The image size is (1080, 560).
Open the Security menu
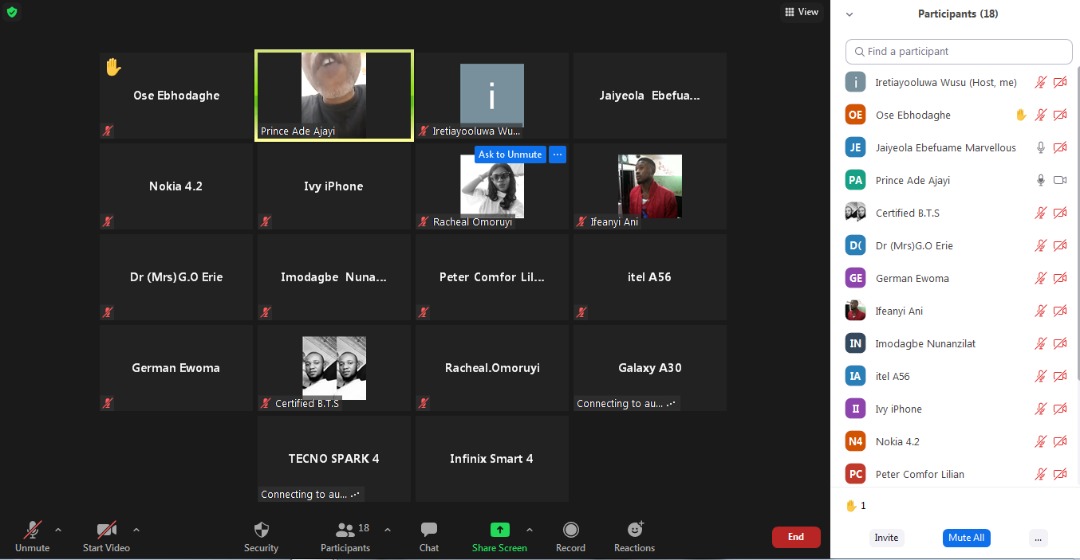pyautogui.click(x=261, y=537)
